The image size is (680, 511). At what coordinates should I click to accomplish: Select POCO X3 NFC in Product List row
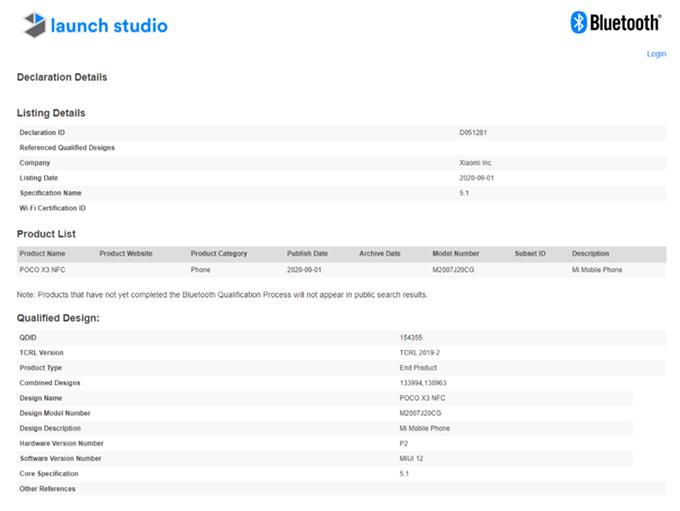pyautogui.click(x=42, y=270)
